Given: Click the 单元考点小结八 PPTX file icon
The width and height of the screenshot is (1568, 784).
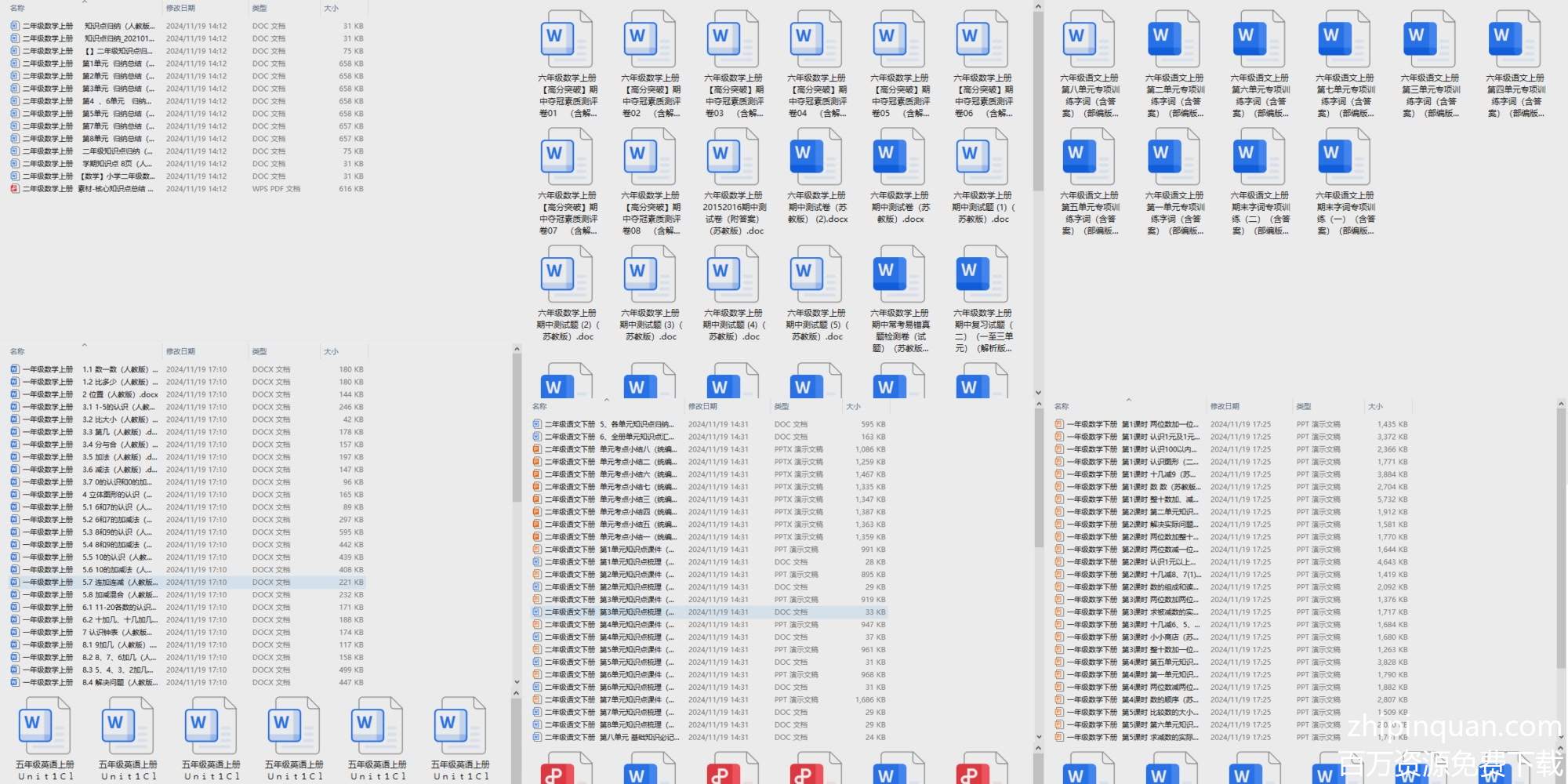Looking at the screenshot, I should coord(537,449).
